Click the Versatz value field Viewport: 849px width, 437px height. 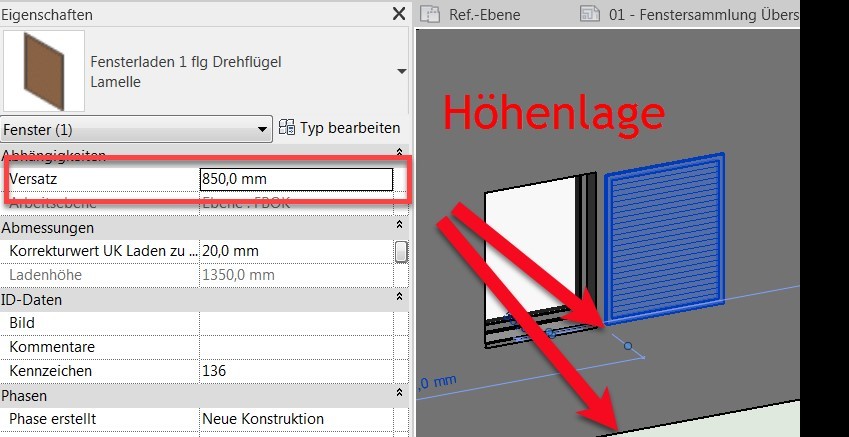(296, 179)
